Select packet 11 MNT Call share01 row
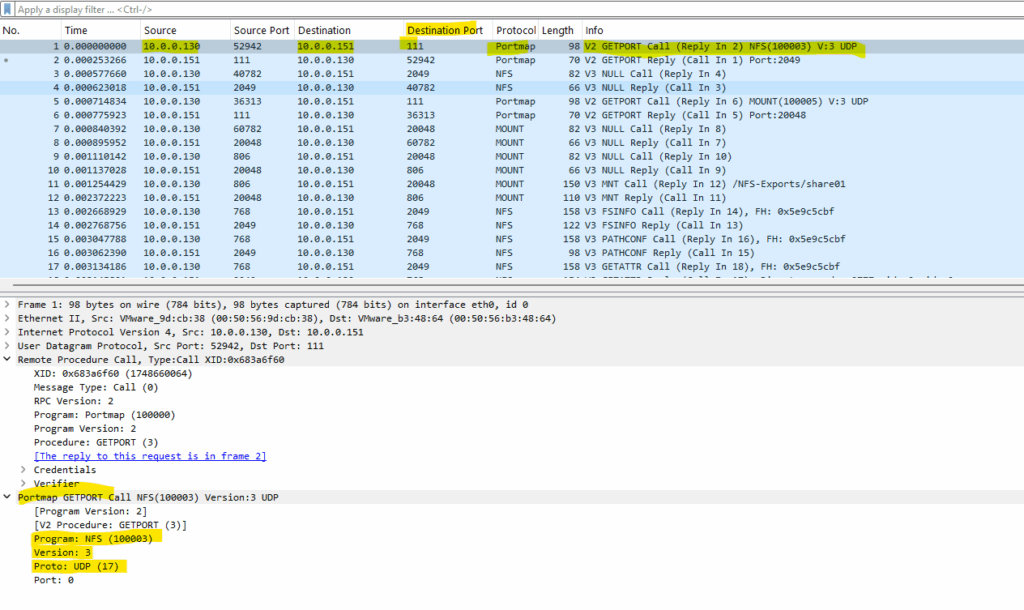This screenshot has width=1024, height=610. 512,184
